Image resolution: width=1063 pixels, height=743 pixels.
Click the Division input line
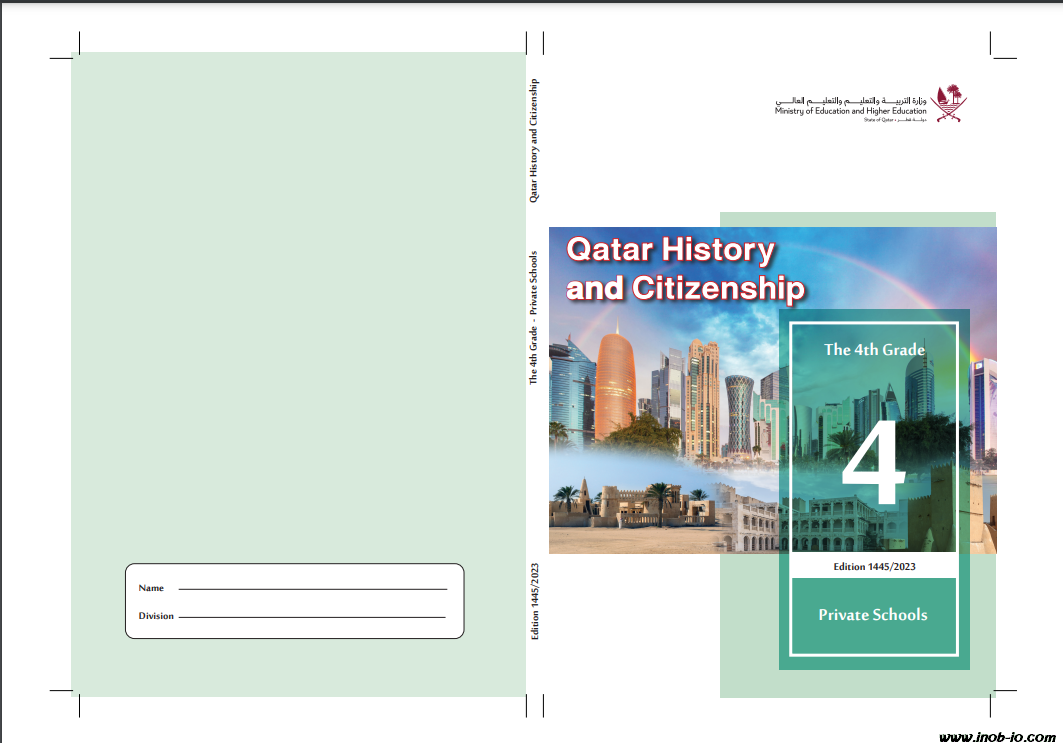point(312,617)
